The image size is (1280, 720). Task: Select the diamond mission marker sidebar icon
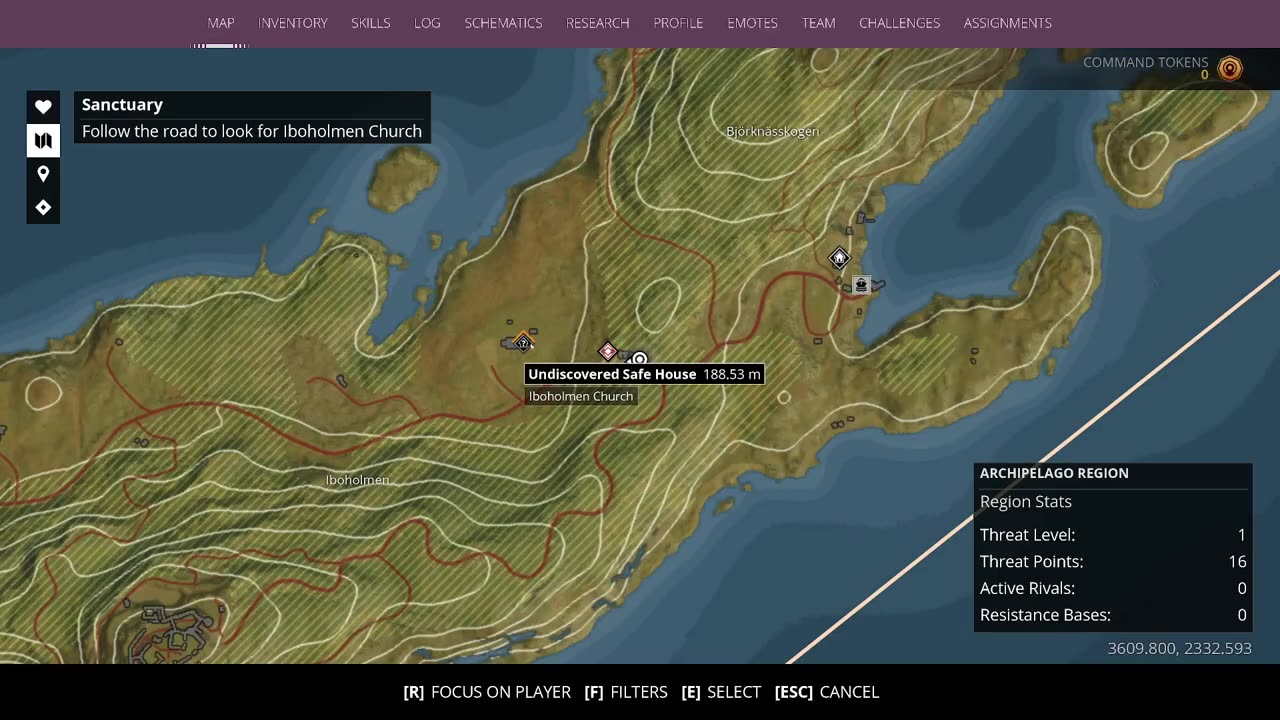point(43,207)
